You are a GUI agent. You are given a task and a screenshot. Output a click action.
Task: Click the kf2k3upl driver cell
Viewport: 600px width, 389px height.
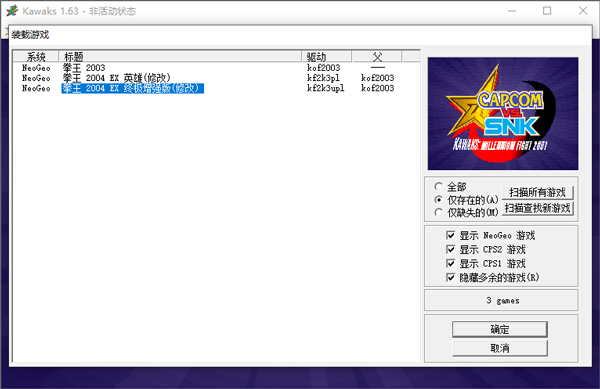(326, 88)
